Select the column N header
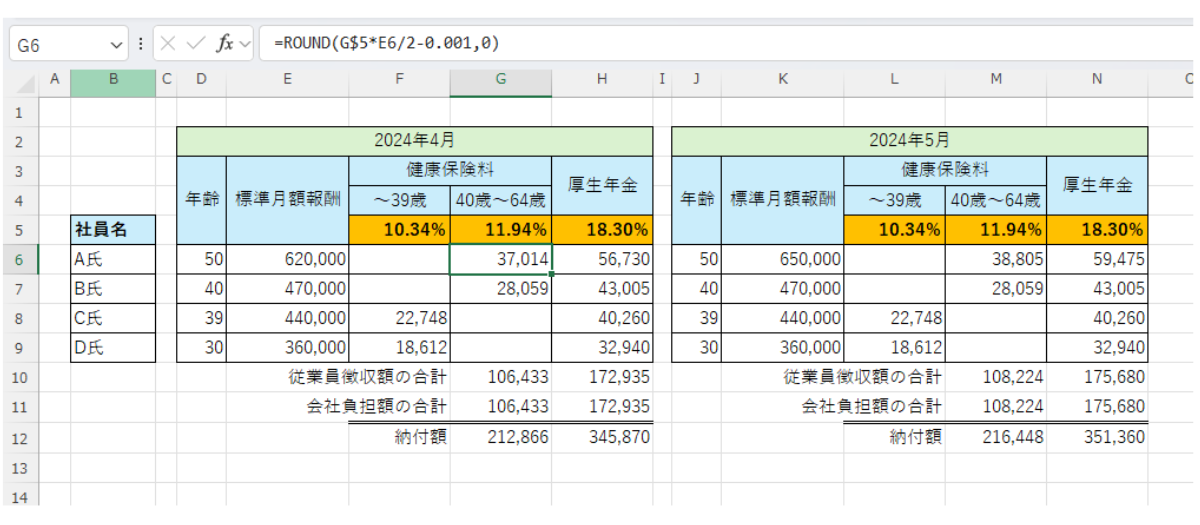Image resolution: width=1200 pixels, height=525 pixels. click(1096, 78)
